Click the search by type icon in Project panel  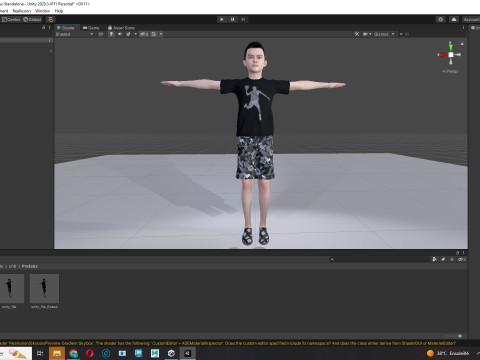pos(434,259)
